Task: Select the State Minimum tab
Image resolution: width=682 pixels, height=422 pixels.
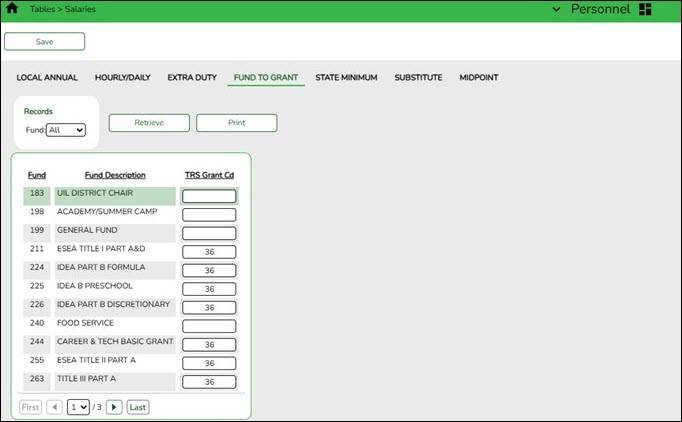Action: [346, 77]
